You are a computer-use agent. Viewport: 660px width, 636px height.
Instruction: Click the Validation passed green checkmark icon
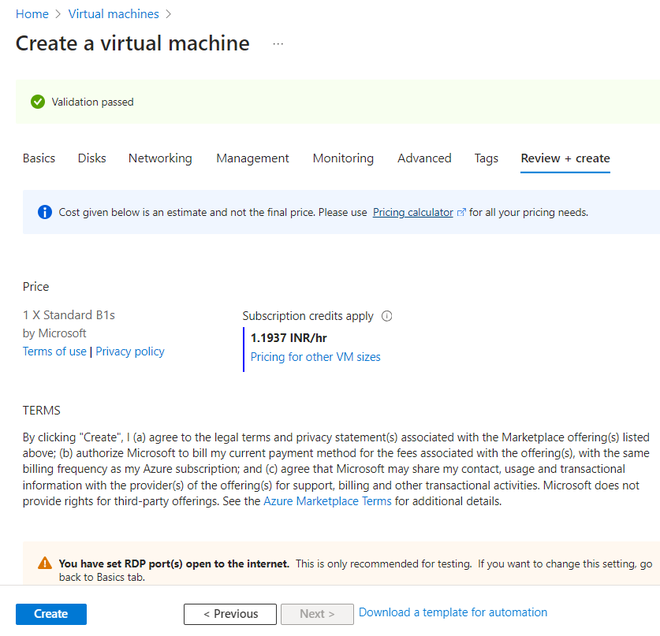pyautogui.click(x=38, y=102)
